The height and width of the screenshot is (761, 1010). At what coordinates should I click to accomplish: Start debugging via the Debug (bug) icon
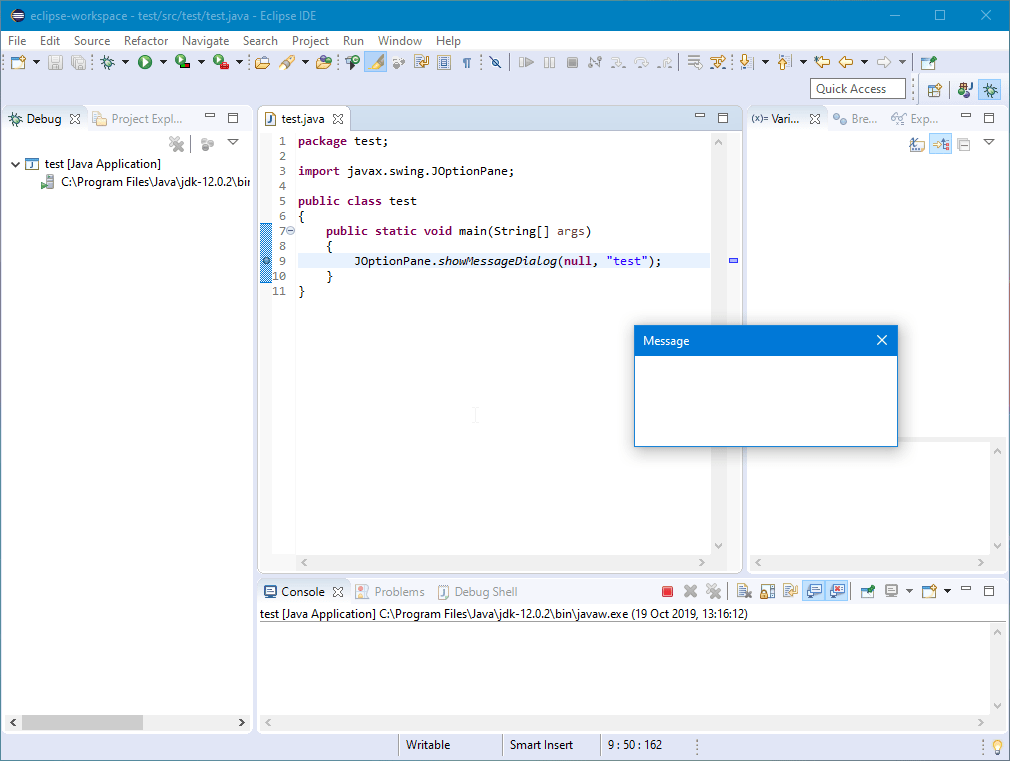(108, 62)
